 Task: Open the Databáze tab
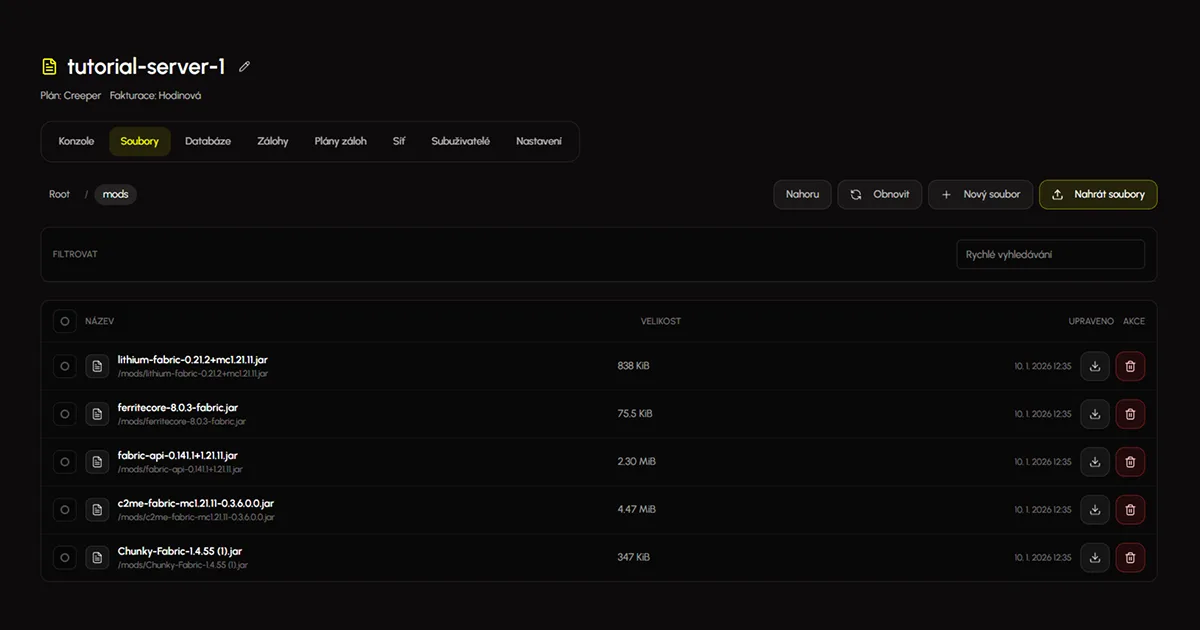[208, 141]
